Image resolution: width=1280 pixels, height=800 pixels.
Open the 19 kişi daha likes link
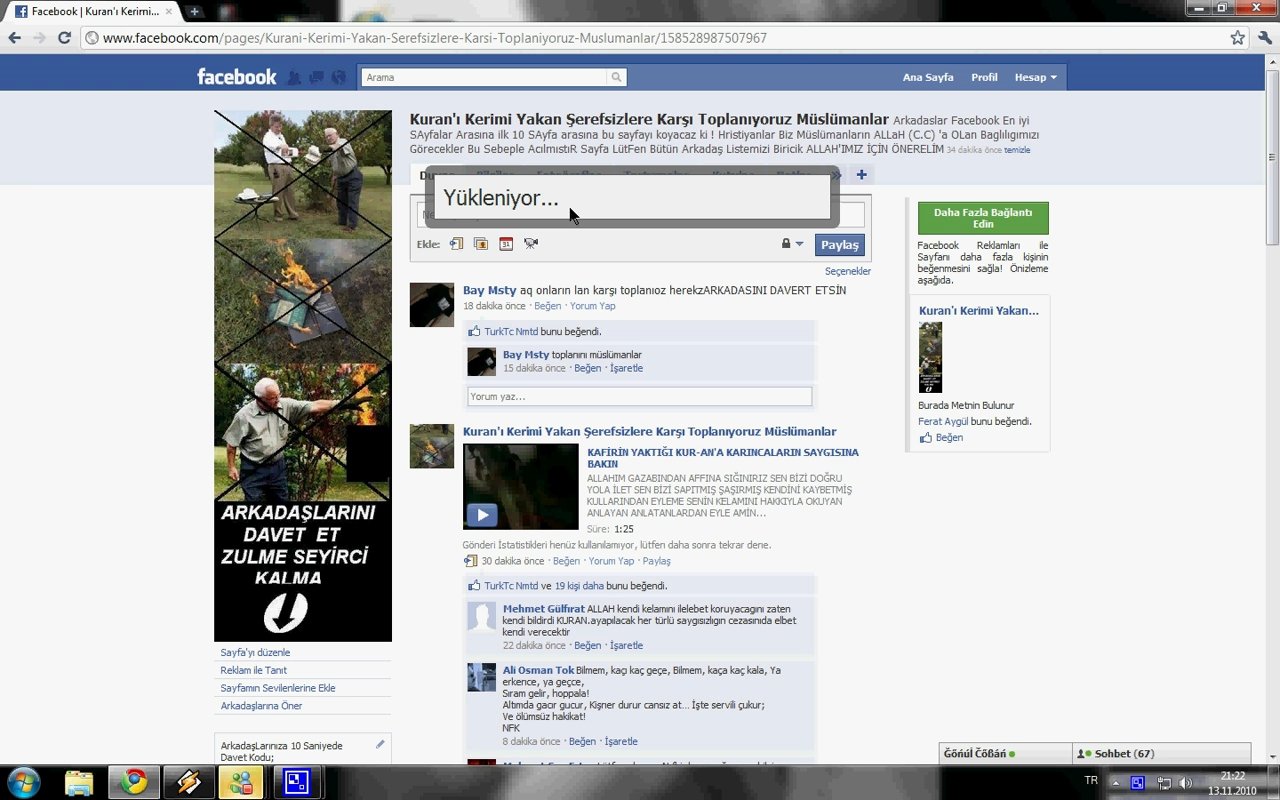[x=579, y=586]
